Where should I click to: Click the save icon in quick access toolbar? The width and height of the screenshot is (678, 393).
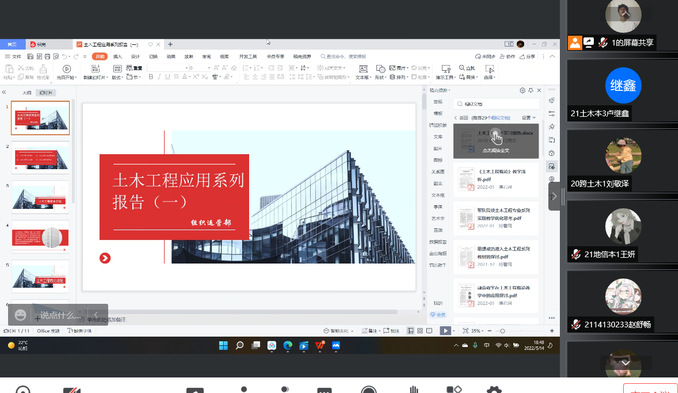[30, 57]
